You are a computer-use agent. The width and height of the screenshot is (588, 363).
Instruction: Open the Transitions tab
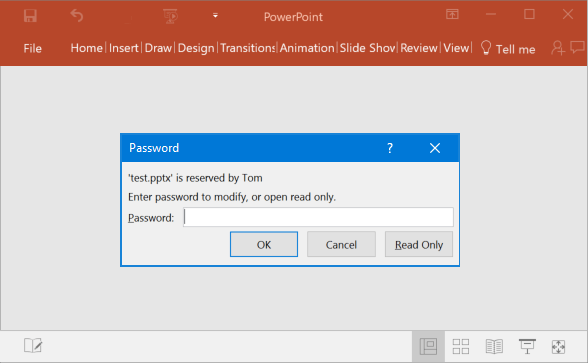coord(248,48)
